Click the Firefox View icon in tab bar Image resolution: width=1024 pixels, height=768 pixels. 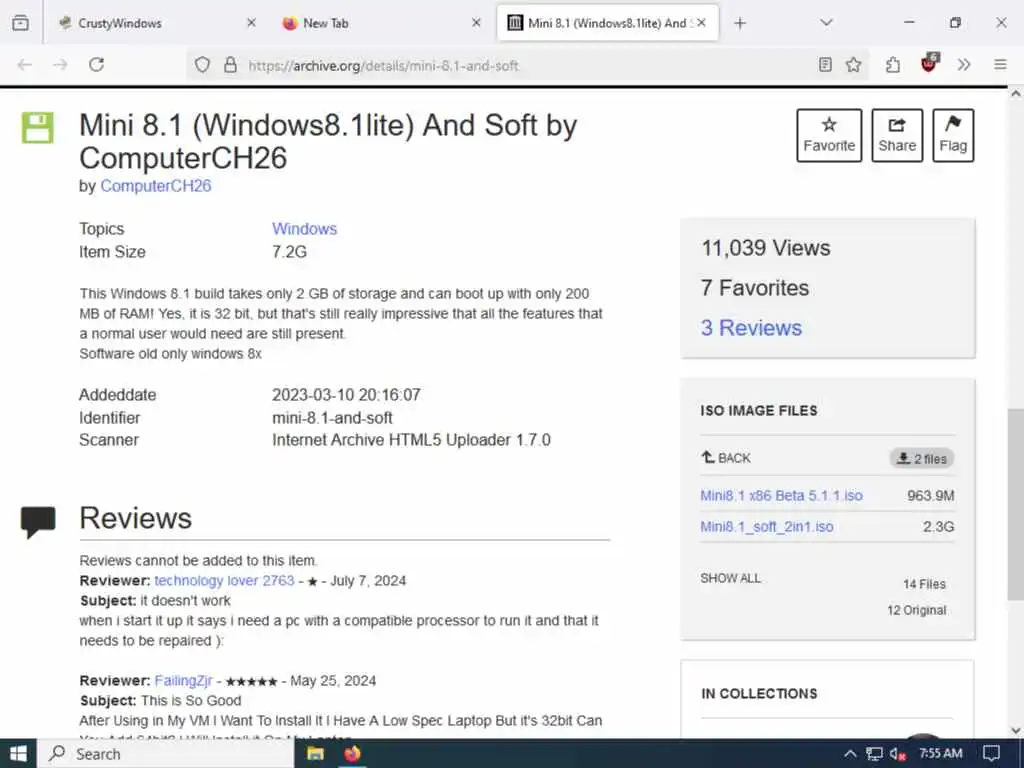[x=20, y=23]
